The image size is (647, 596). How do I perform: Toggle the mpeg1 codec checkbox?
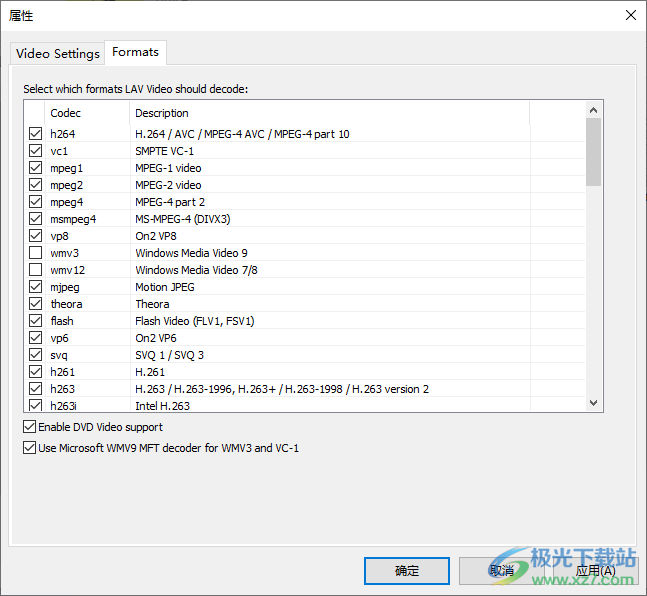[35, 168]
